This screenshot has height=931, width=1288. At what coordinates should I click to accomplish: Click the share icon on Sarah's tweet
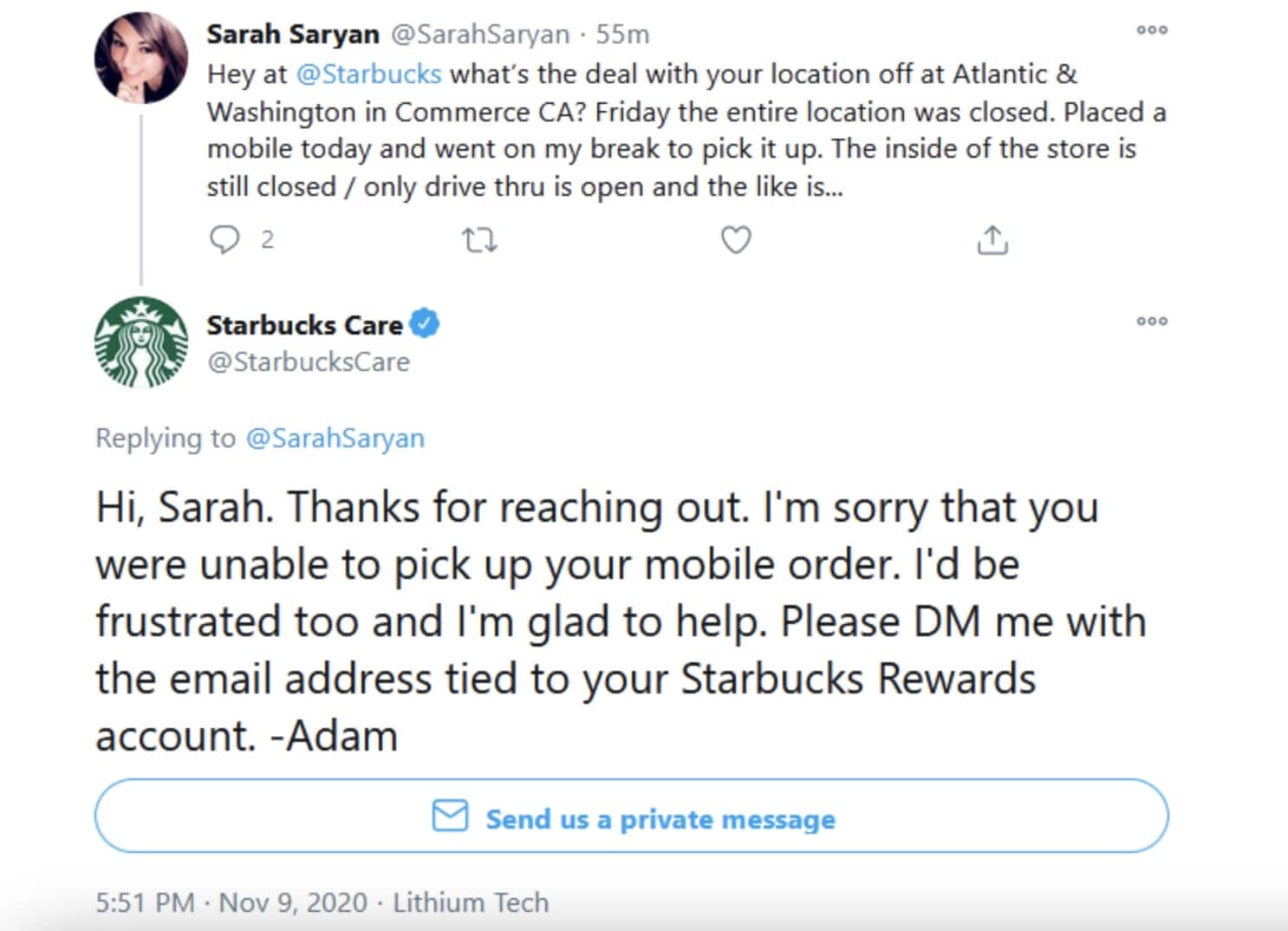click(992, 240)
